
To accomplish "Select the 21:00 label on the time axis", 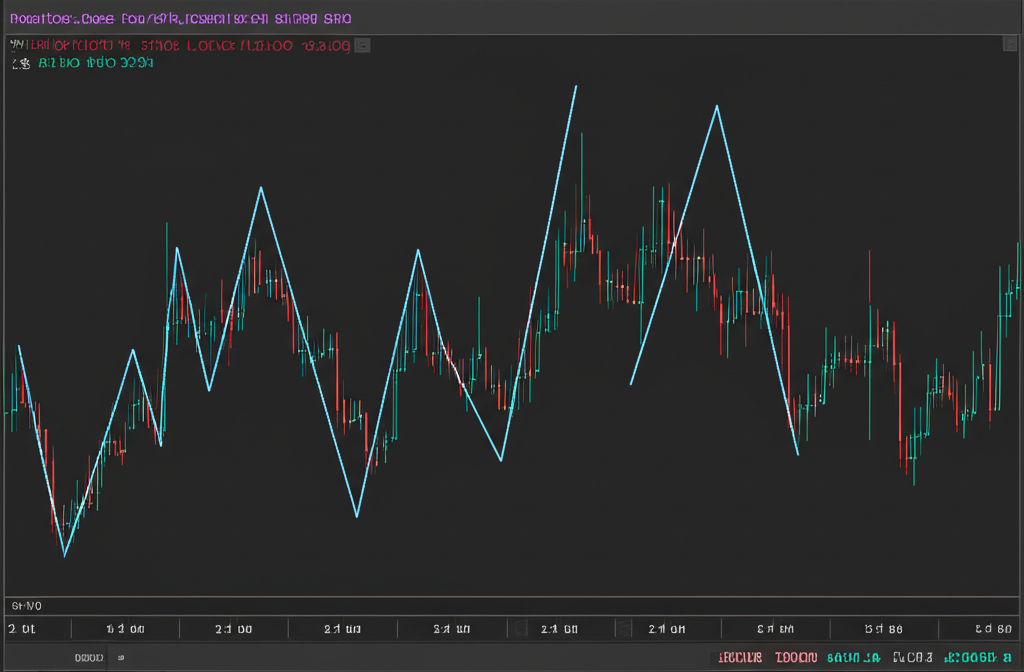I will 233,628.
